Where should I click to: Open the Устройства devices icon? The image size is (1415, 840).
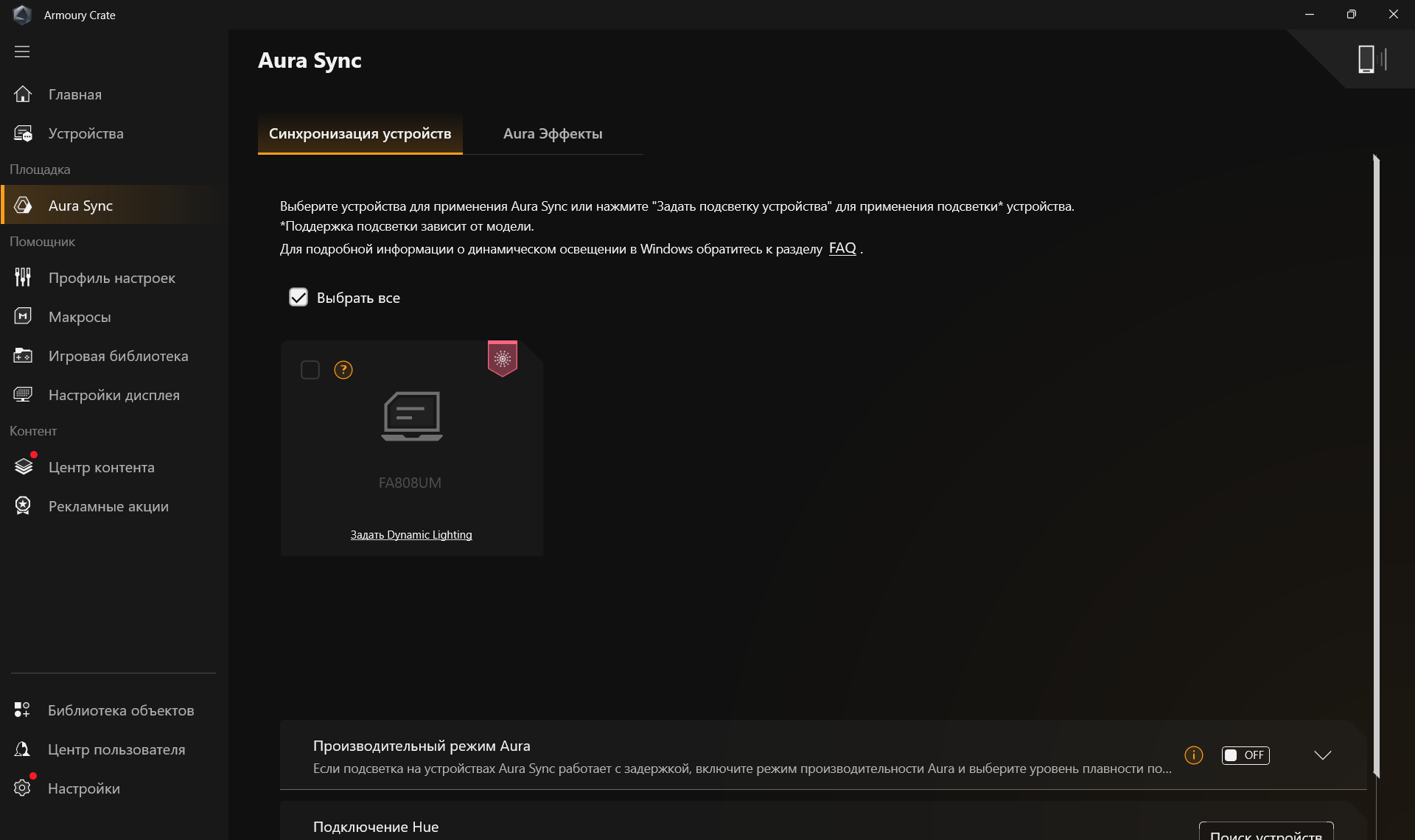[x=23, y=133]
